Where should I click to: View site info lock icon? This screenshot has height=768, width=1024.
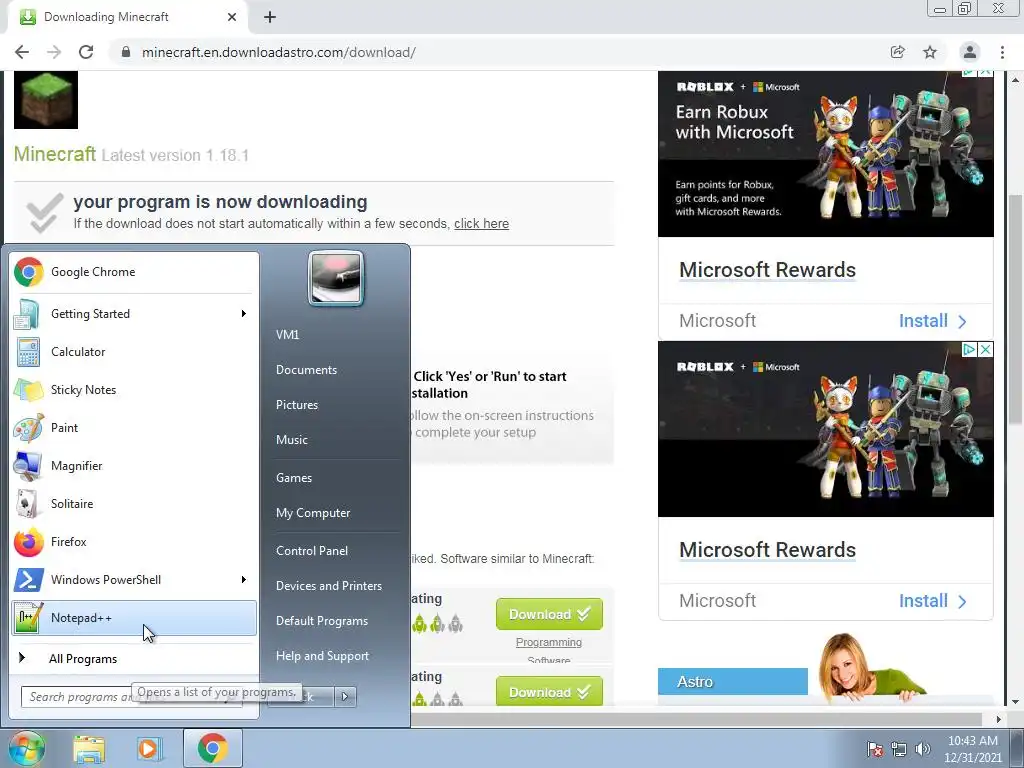coord(126,52)
